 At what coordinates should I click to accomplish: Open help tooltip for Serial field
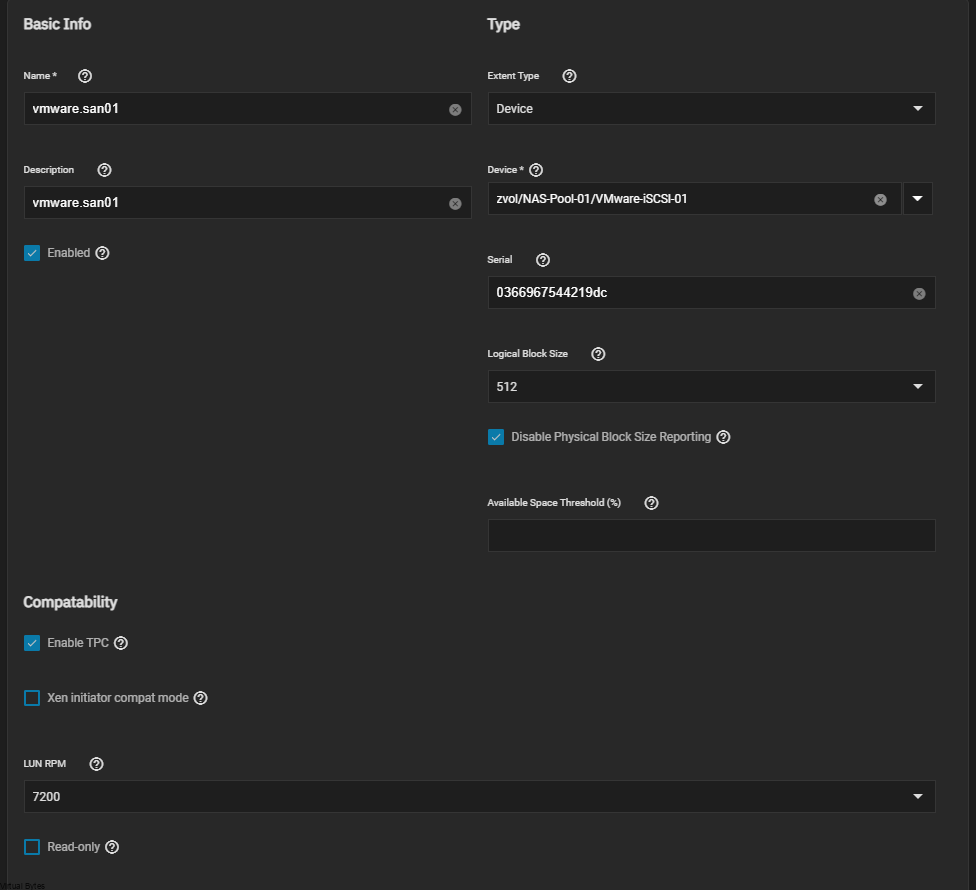543,260
